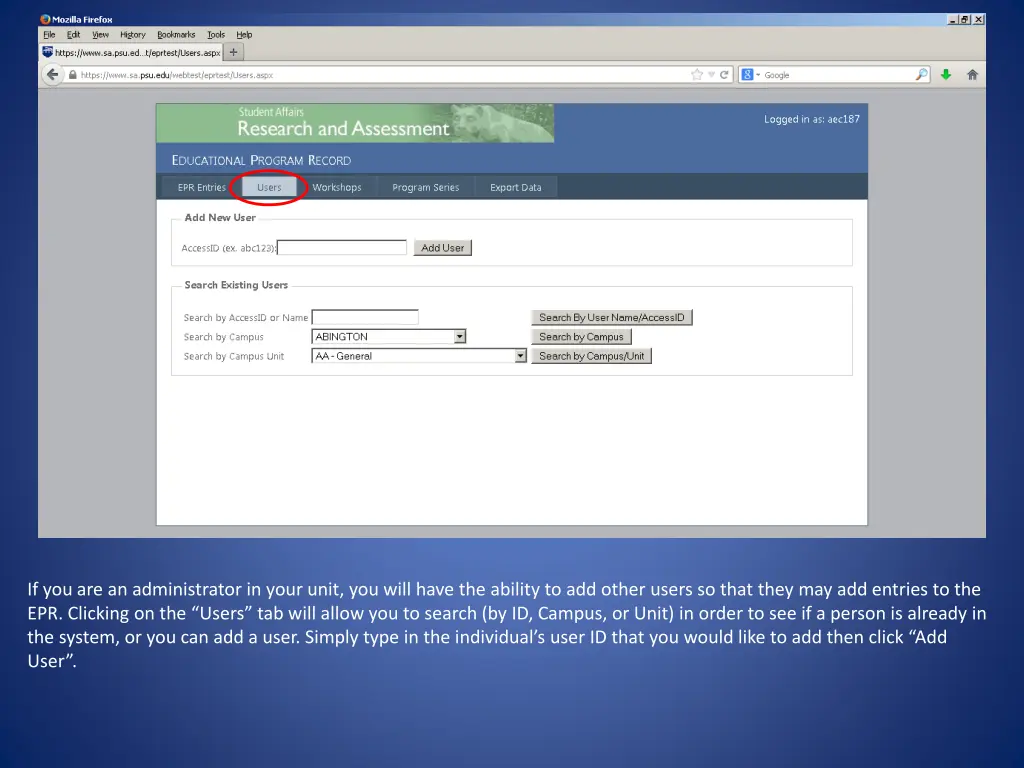Click the browser Back arrow button

52,74
